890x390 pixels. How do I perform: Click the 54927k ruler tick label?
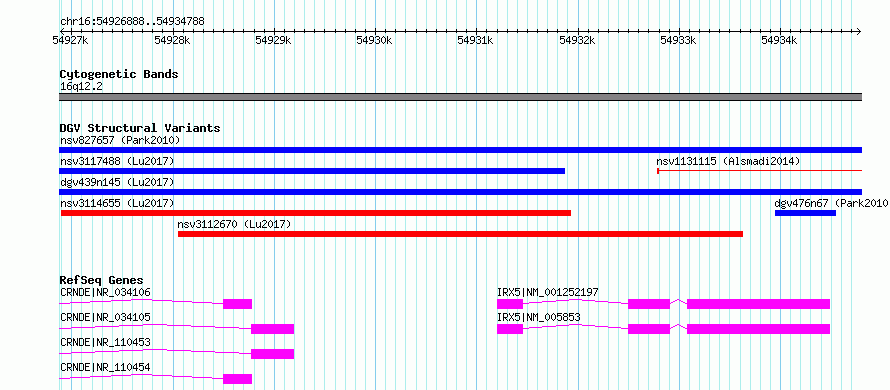tap(70, 40)
